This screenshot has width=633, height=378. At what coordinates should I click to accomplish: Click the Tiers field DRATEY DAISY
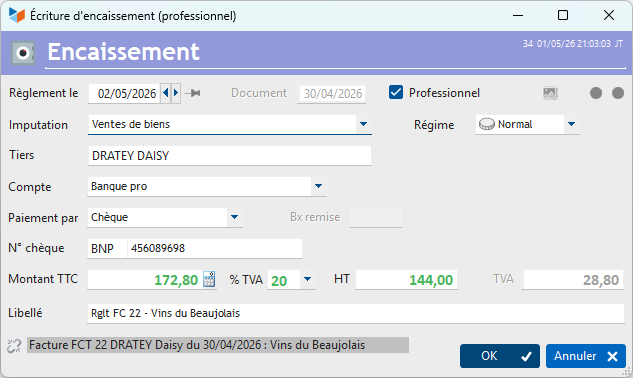pyautogui.click(x=229, y=155)
